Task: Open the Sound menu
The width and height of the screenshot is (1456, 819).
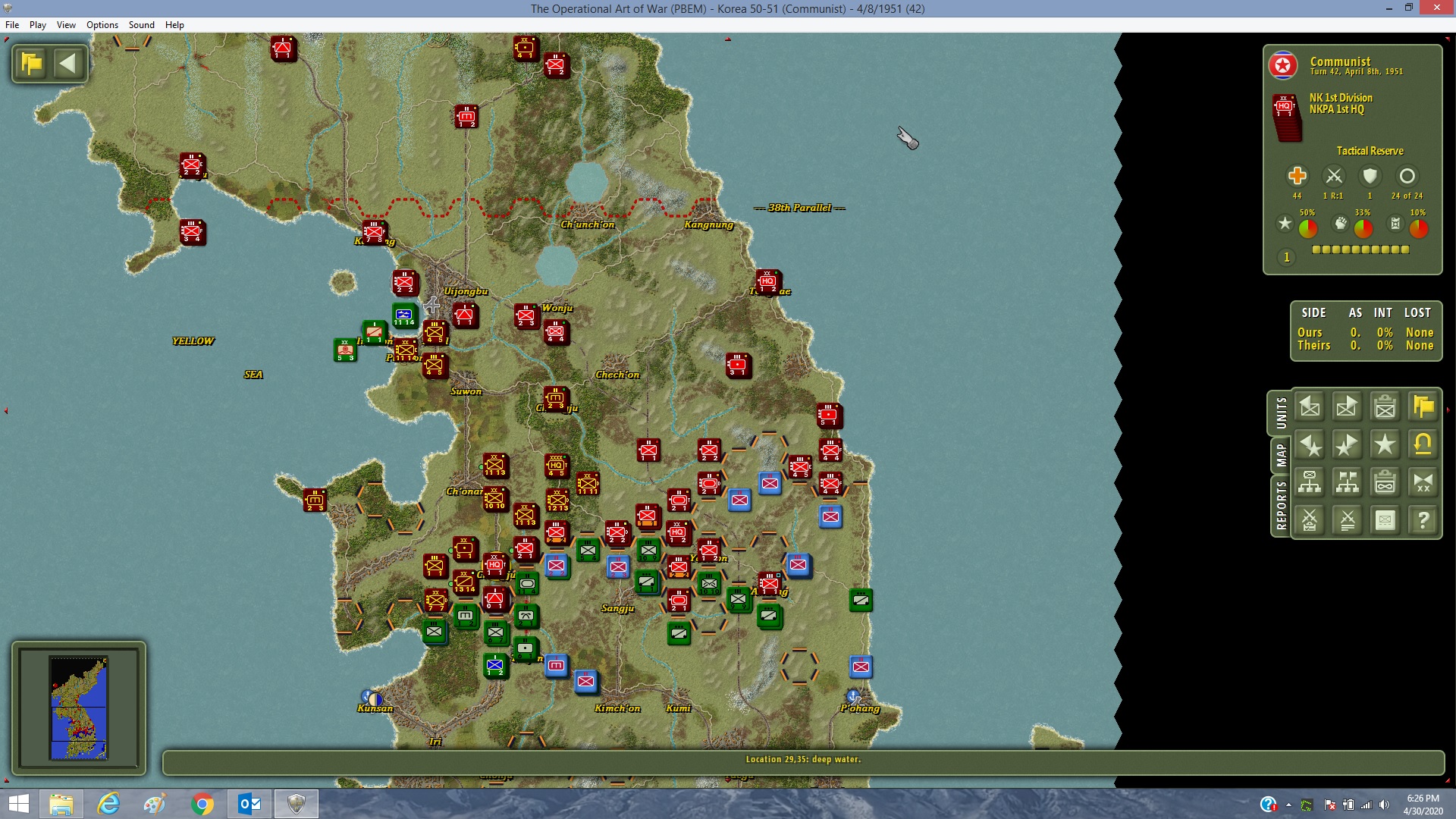Action: (142, 25)
